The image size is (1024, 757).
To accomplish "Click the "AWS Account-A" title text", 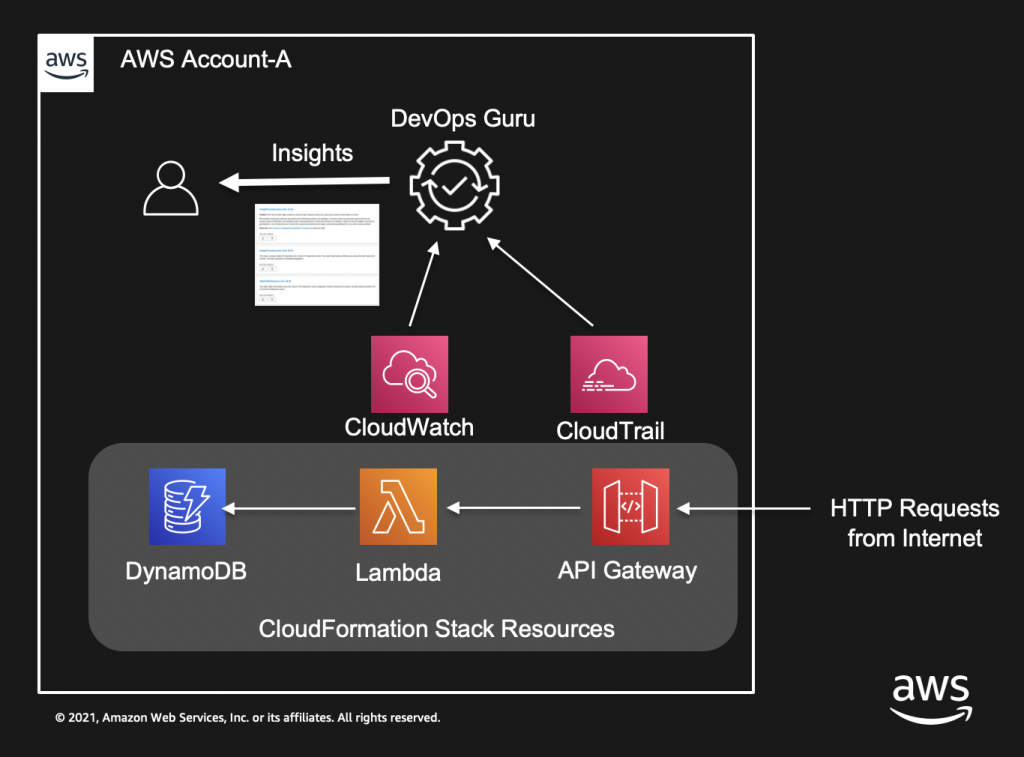I will tap(206, 59).
